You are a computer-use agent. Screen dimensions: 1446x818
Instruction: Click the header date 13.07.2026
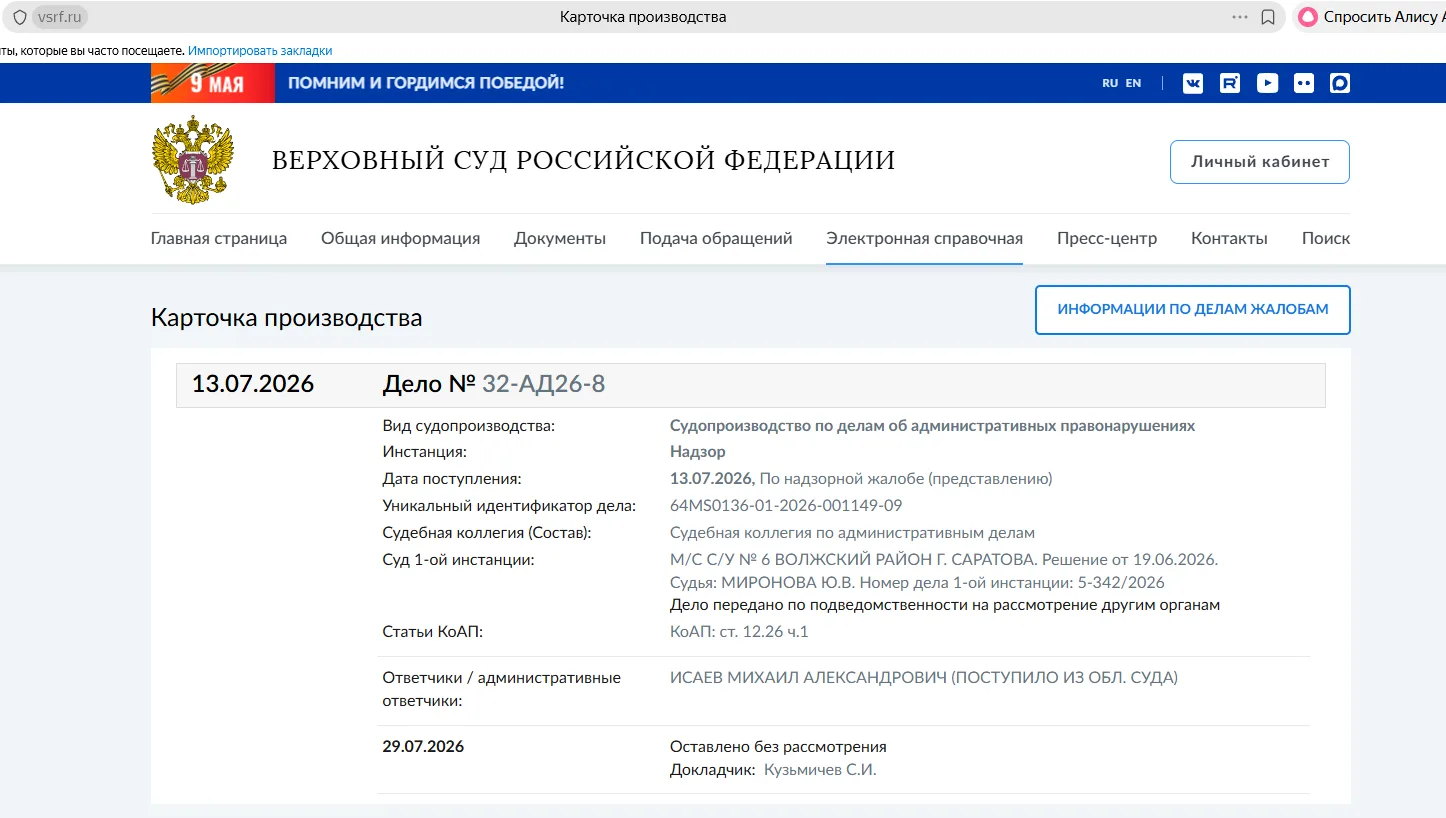pos(253,384)
